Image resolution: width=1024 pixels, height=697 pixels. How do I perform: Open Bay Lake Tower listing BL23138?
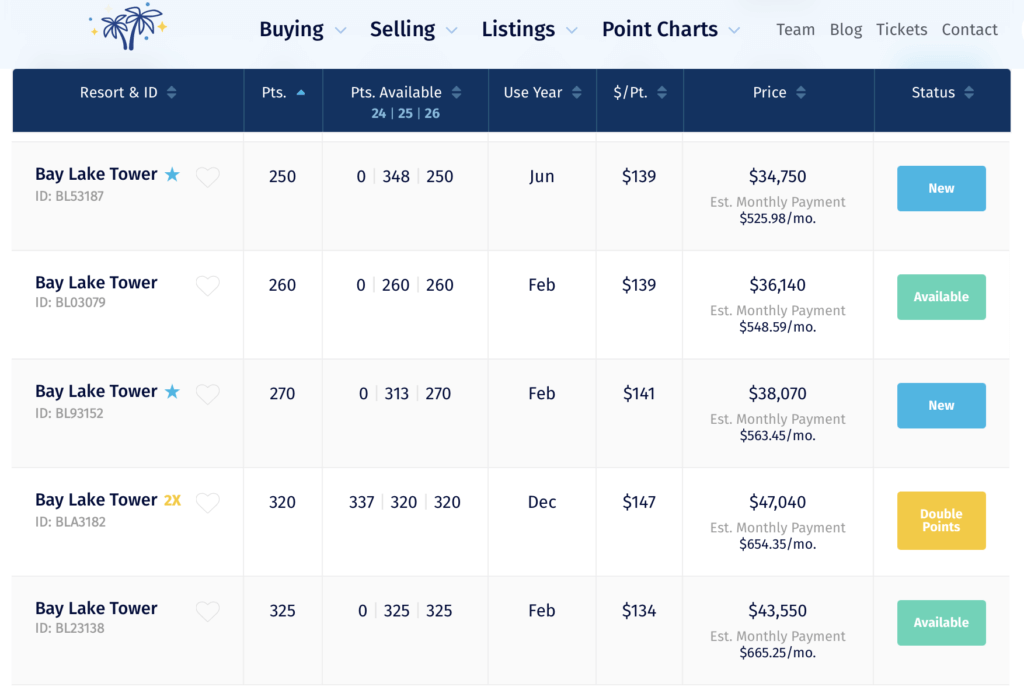96,608
